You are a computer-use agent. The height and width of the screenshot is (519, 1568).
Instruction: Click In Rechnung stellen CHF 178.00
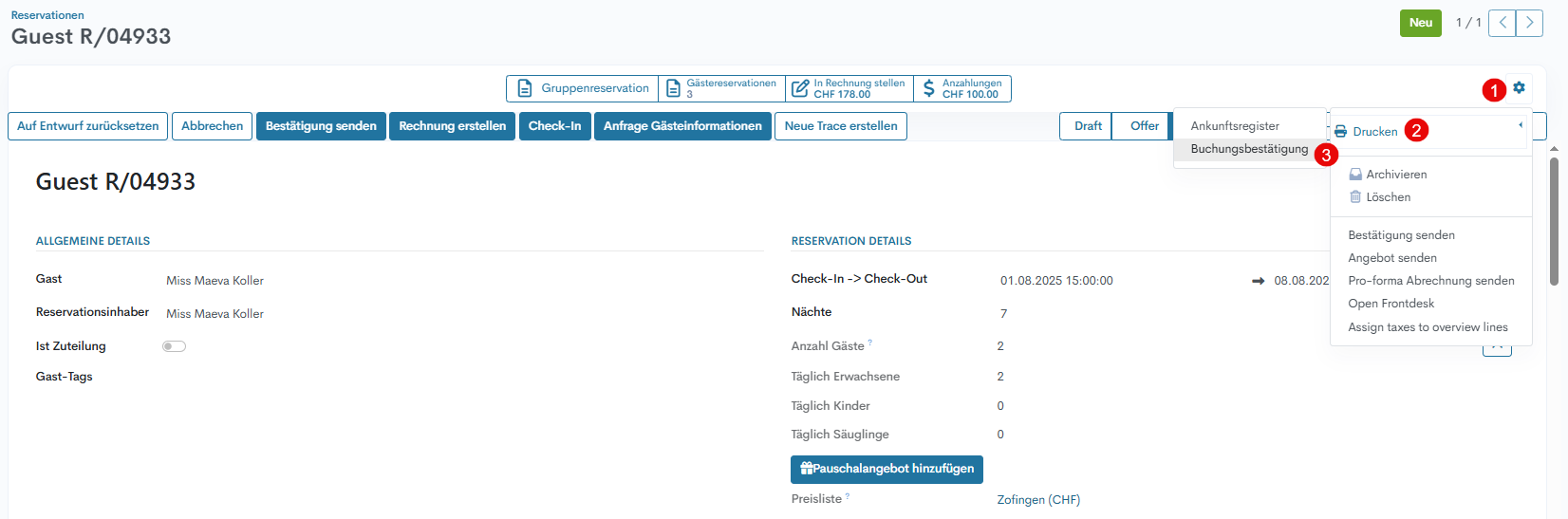pos(849,88)
